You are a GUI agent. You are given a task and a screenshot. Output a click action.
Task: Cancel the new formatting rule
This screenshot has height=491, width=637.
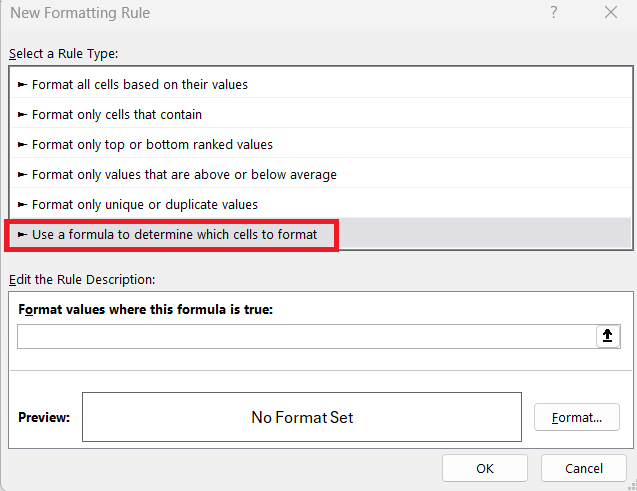click(x=584, y=468)
